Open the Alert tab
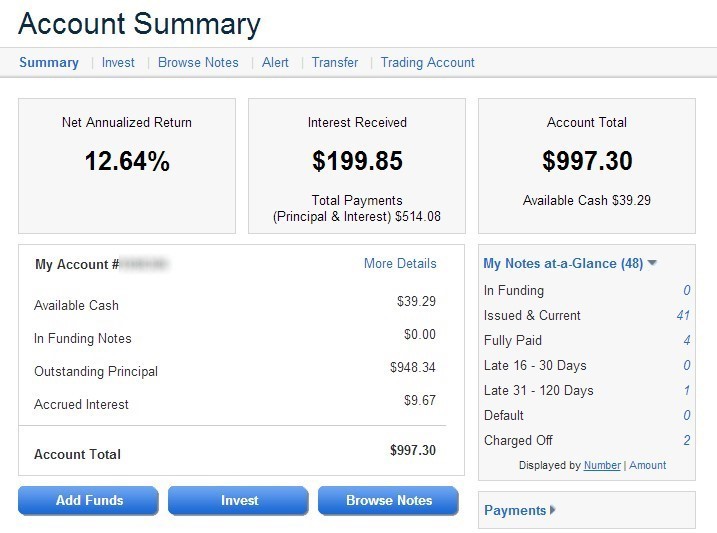Viewport: 717px width, 533px height. (275, 62)
